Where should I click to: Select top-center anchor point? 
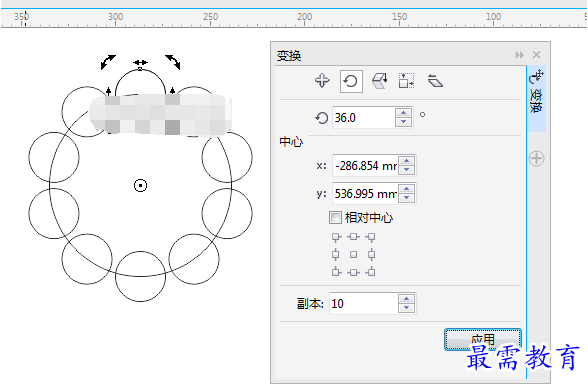click(x=354, y=237)
